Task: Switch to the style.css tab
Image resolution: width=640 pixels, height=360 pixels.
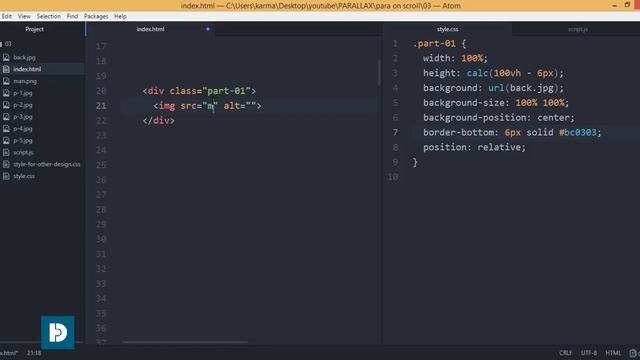Action: pyautogui.click(x=447, y=29)
